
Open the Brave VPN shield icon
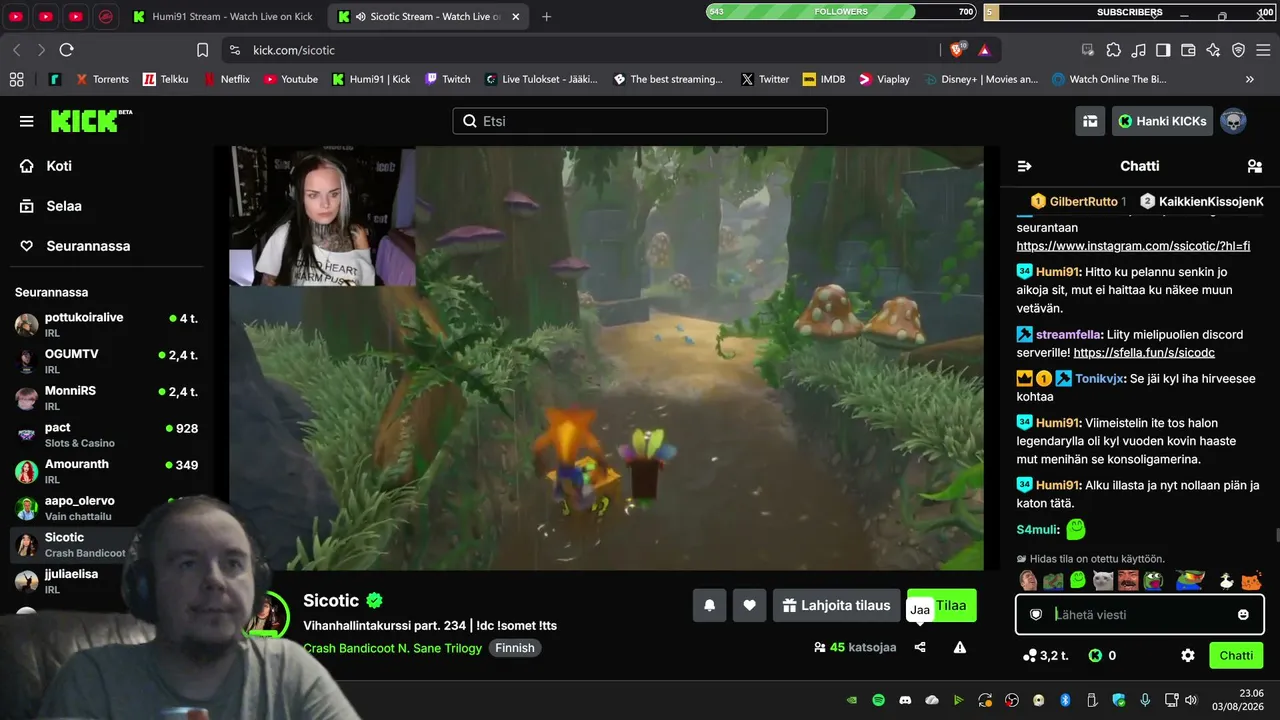tap(1238, 50)
